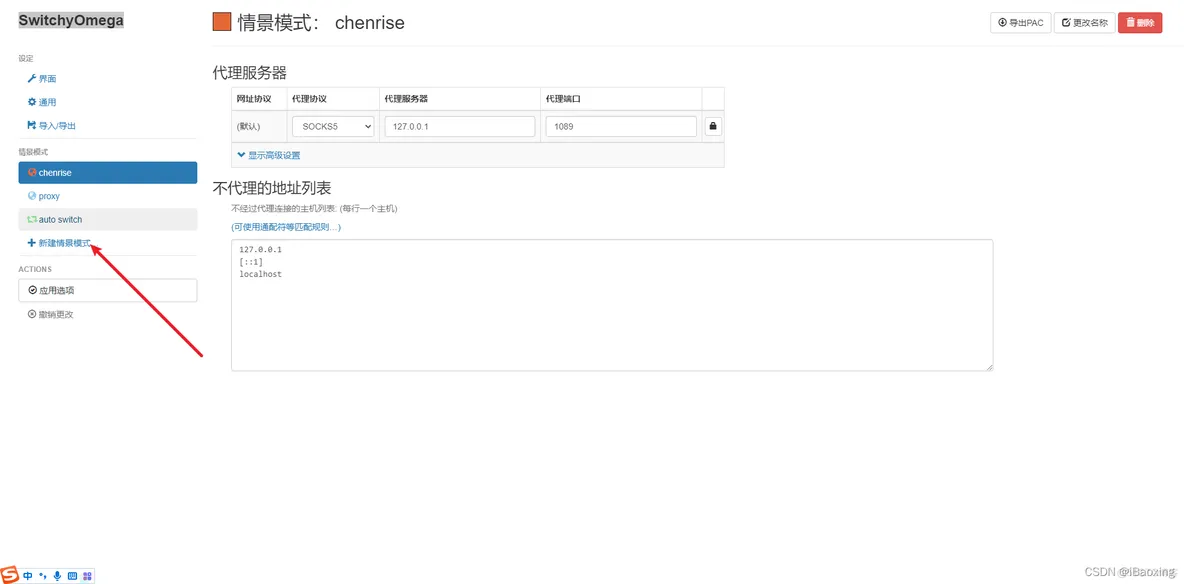Click the localhost line in bypass list
Screen dimensions: 1184x584
[261, 274]
